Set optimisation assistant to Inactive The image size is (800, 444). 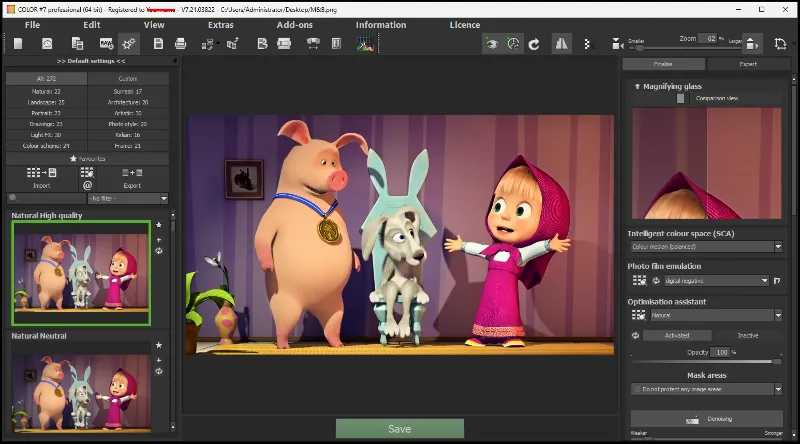[747, 336]
